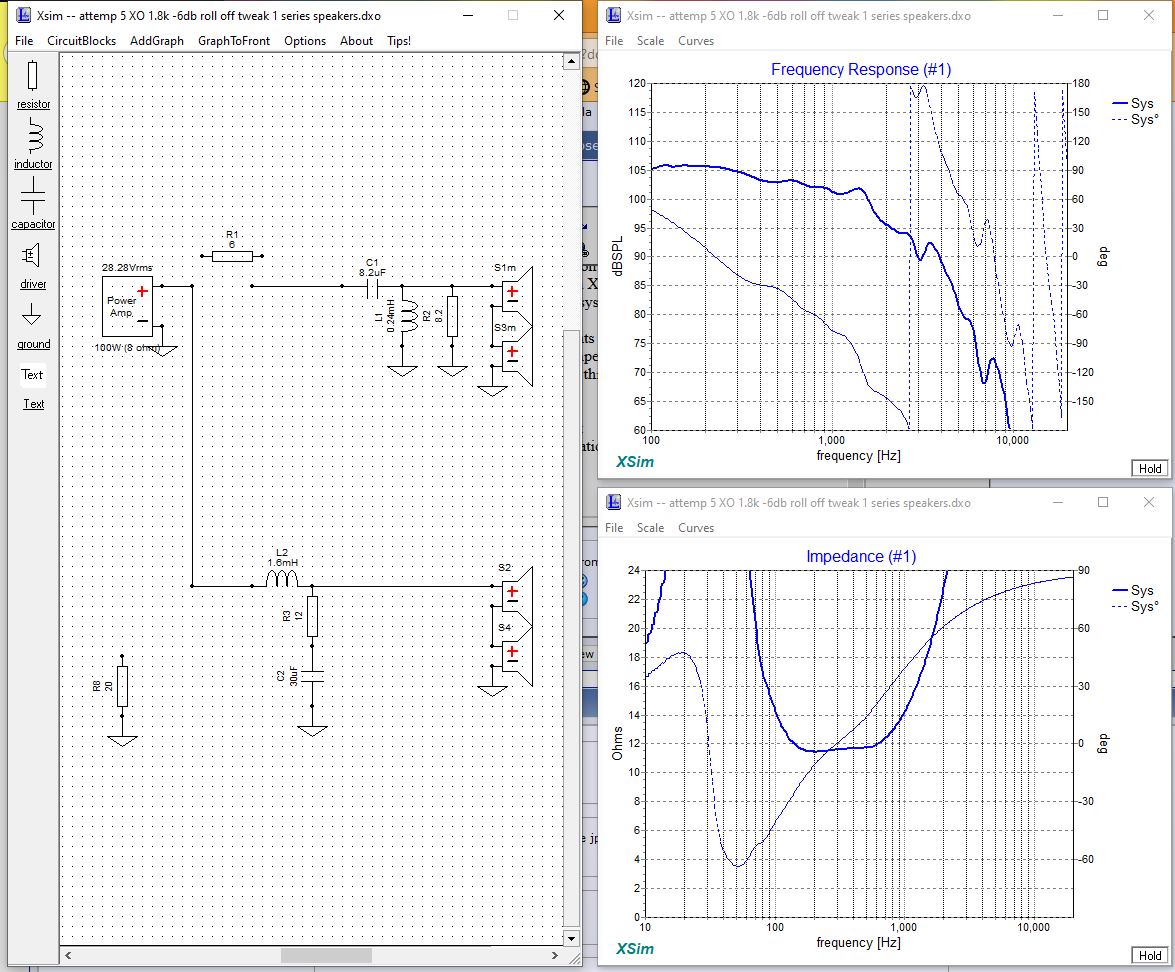Select the ground component tool

click(33, 325)
